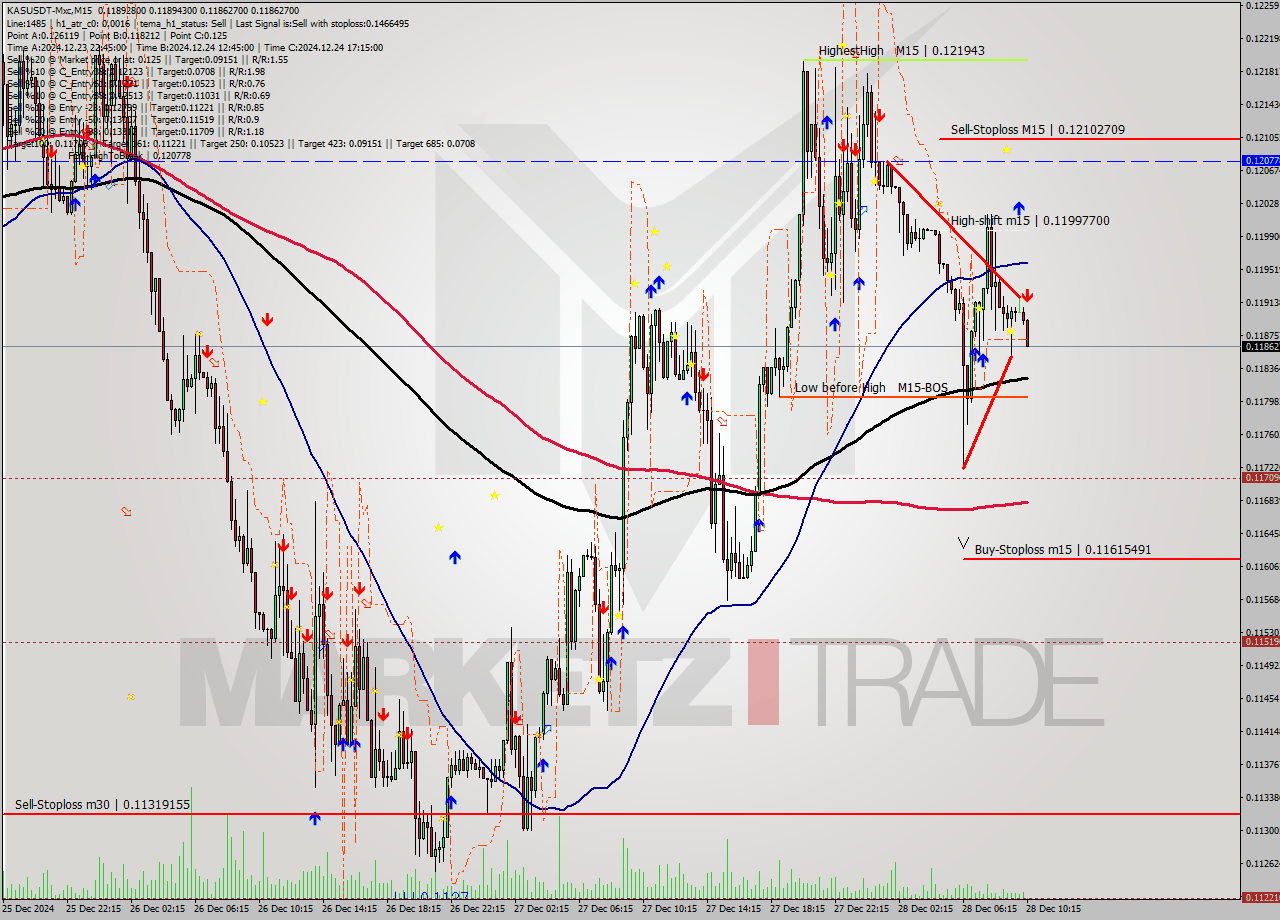Image resolution: width=1280 pixels, height=920 pixels.
Task: Click the red sell arrow beside the latest candle
Action: [1027, 296]
